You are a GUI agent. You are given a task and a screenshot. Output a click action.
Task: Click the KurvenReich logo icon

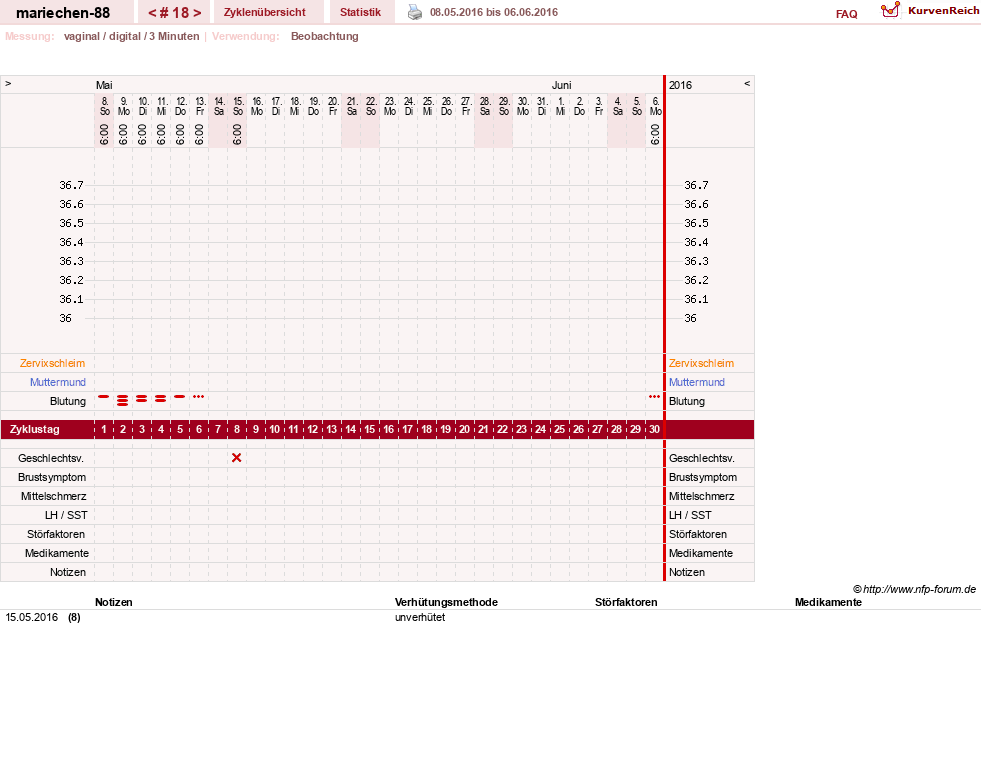pyautogui.click(x=890, y=10)
